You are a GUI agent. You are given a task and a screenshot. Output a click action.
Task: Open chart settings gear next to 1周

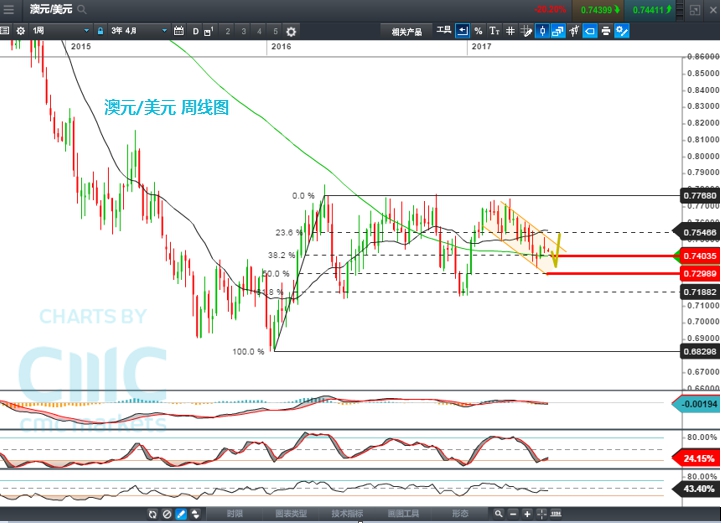point(20,31)
